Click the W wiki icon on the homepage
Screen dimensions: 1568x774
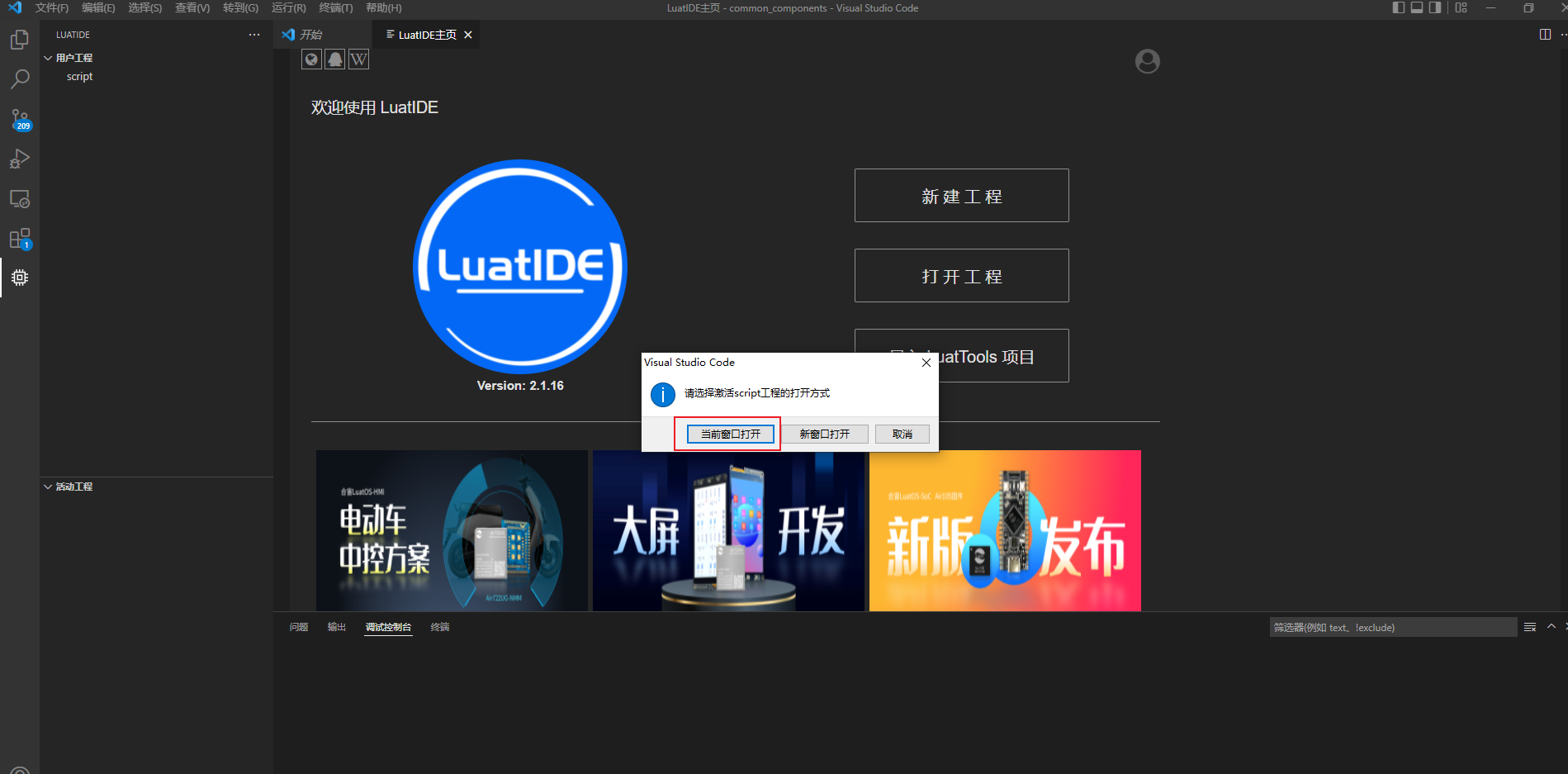pos(358,59)
